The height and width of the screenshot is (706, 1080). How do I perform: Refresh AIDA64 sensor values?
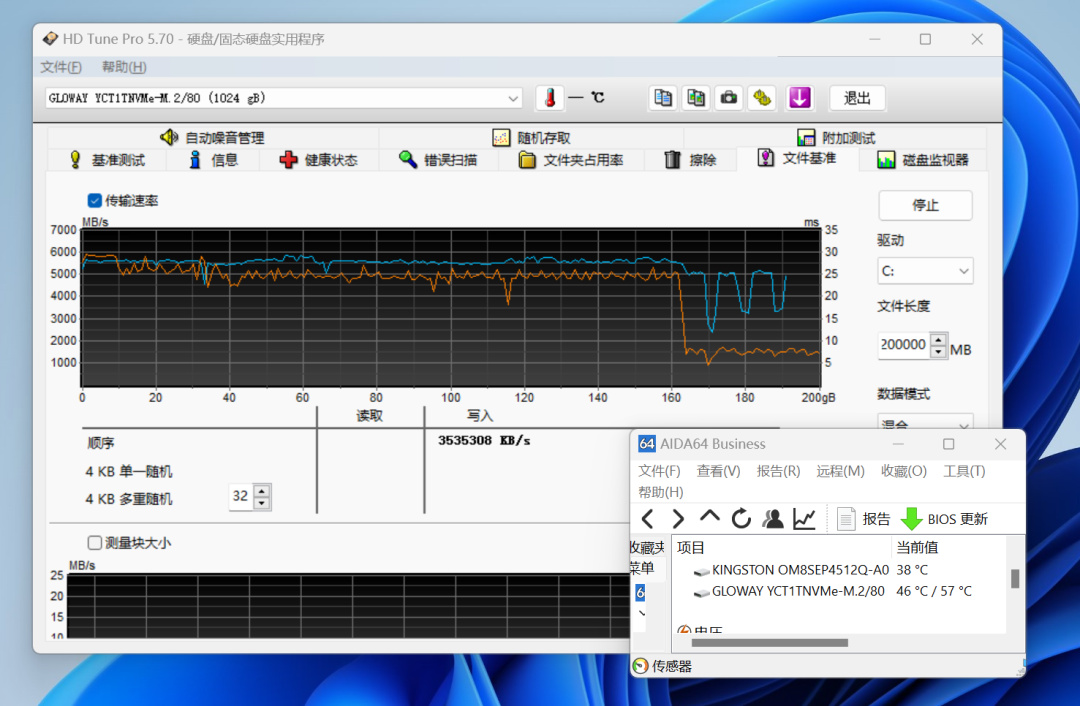pyautogui.click(x=741, y=519)
